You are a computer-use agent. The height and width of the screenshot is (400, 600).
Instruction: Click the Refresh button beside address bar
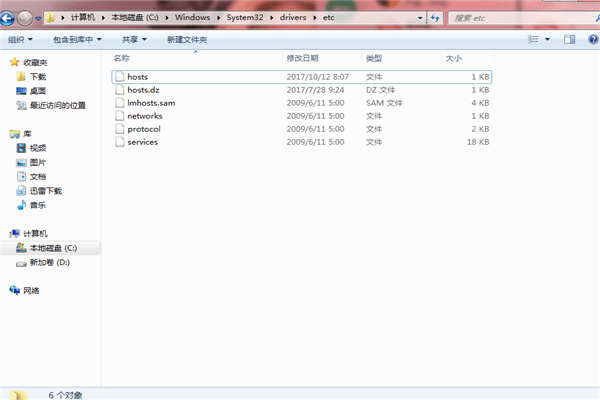pyautogui.click(x=435, y=18)
